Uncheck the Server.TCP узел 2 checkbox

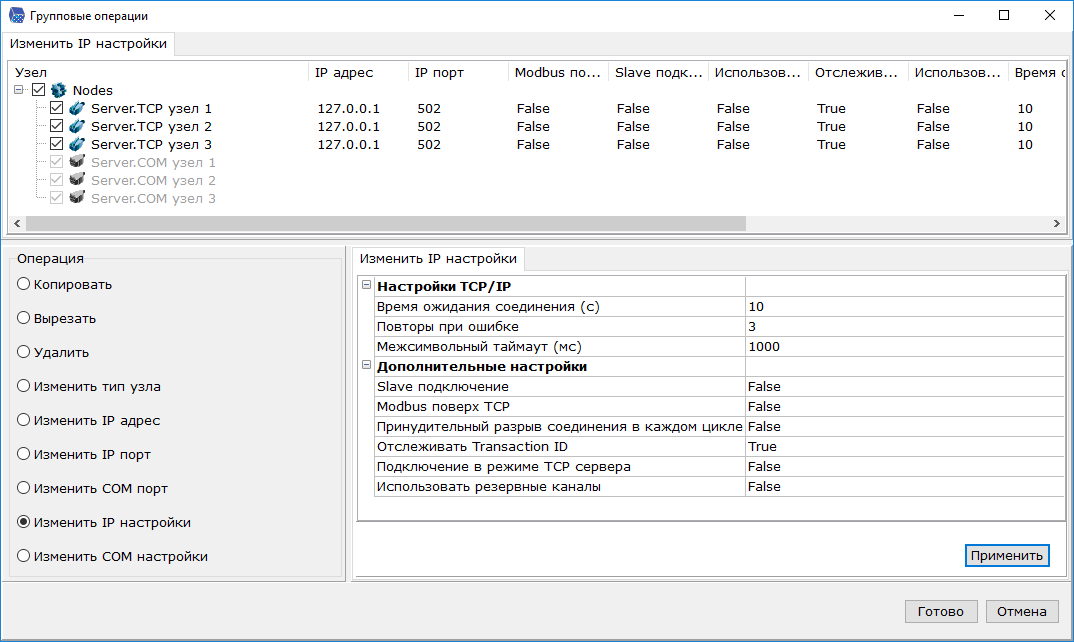pos(55,126)
